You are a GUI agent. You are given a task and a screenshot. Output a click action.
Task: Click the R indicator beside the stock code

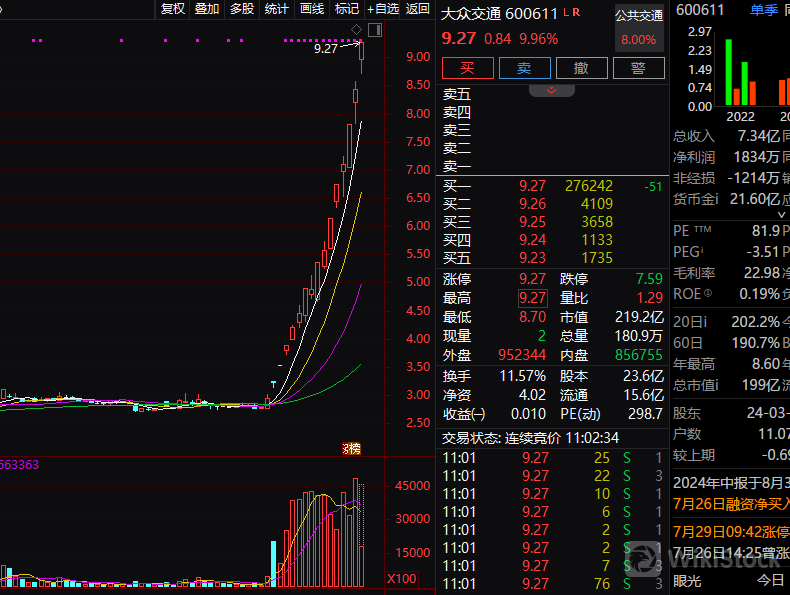(x=577, y=13)
